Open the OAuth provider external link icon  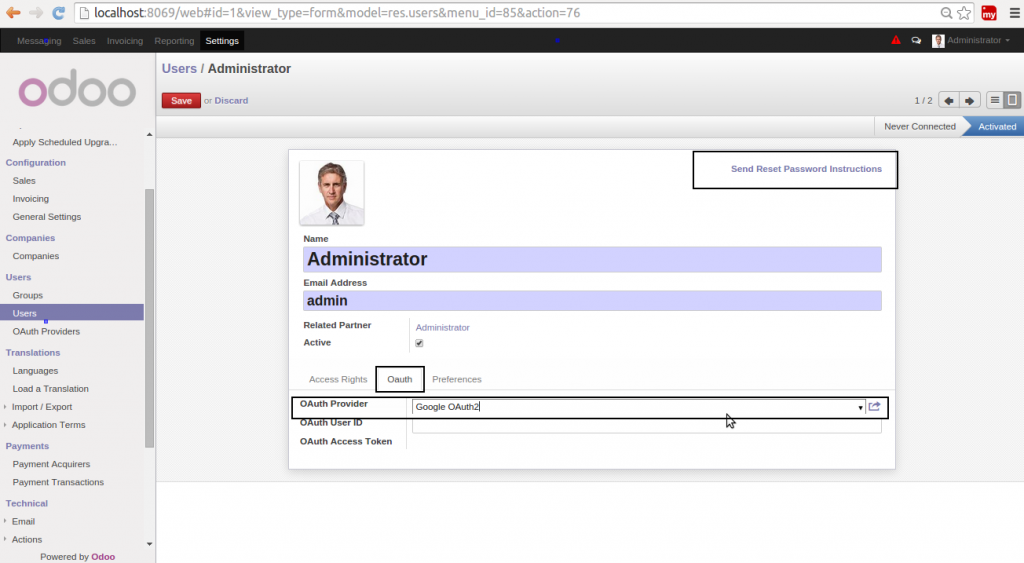pyautogui.click(x=874, y=406)
